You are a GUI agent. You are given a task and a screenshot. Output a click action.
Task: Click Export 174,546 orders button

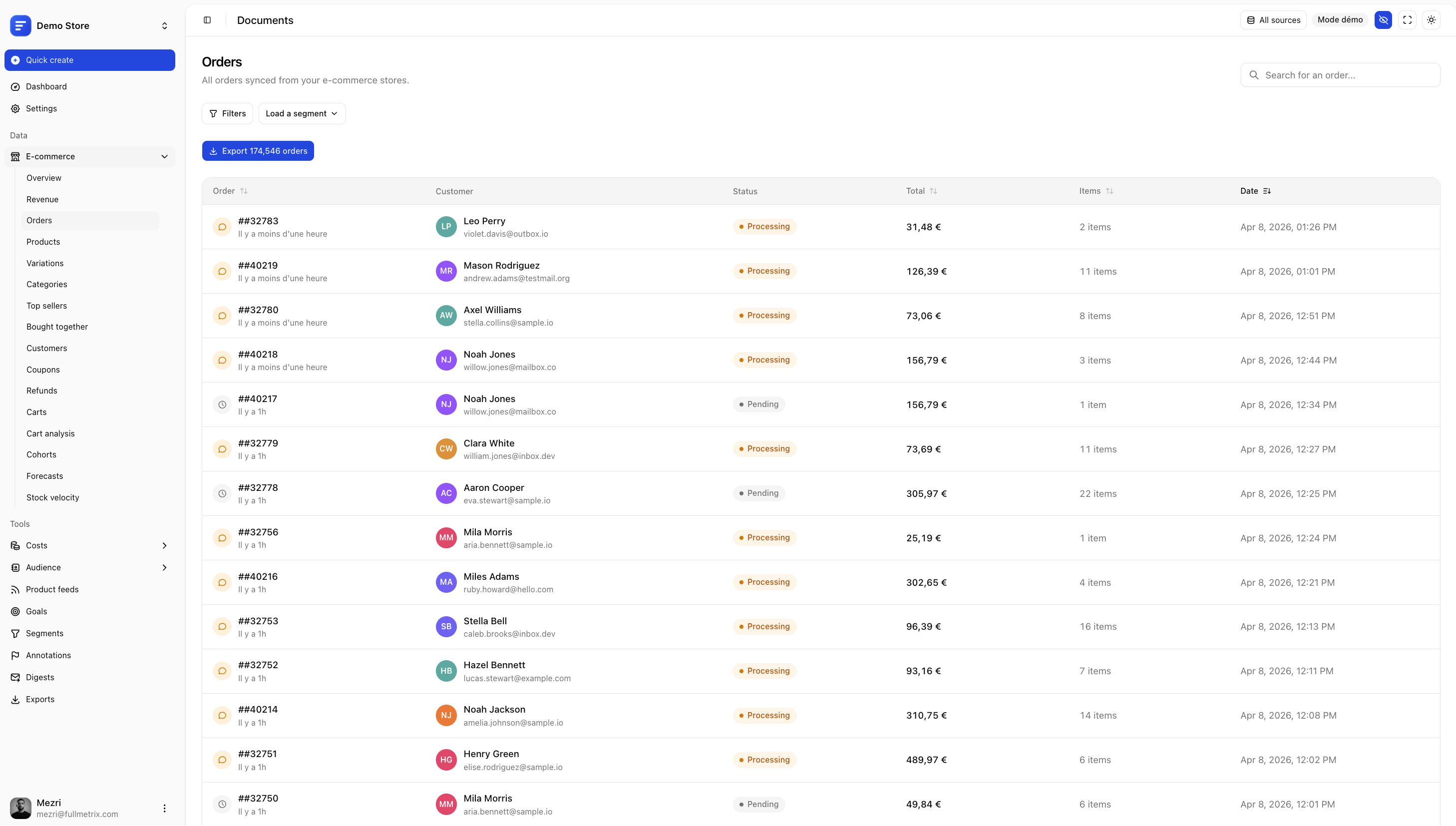tap(258, 151)
